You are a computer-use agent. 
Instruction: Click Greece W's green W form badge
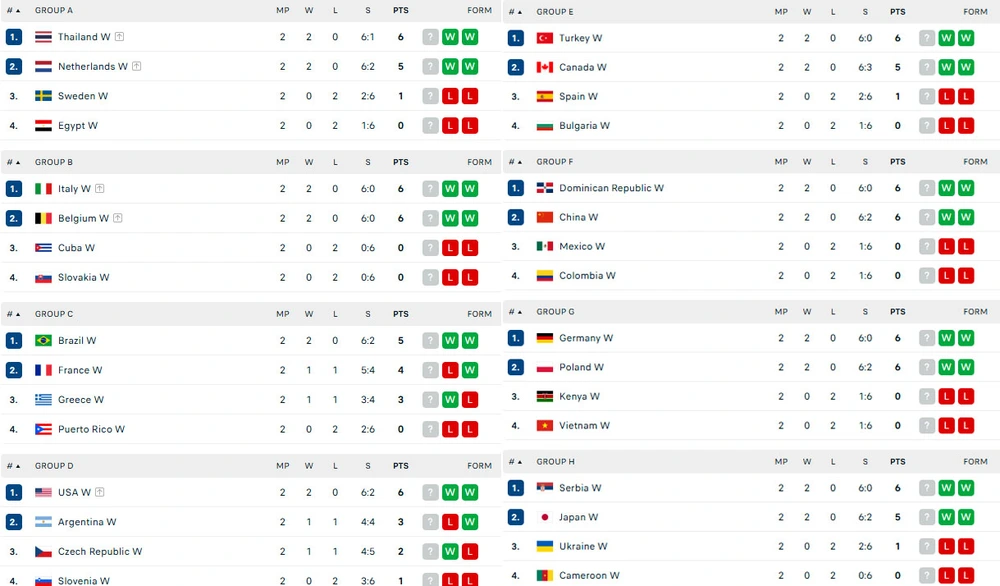(450, 400)
